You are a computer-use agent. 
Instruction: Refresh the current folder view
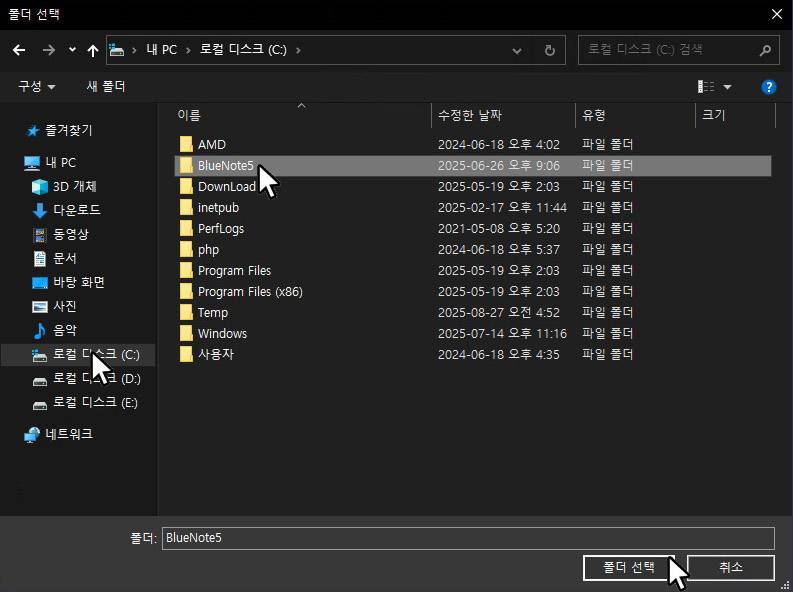(549, 51)
